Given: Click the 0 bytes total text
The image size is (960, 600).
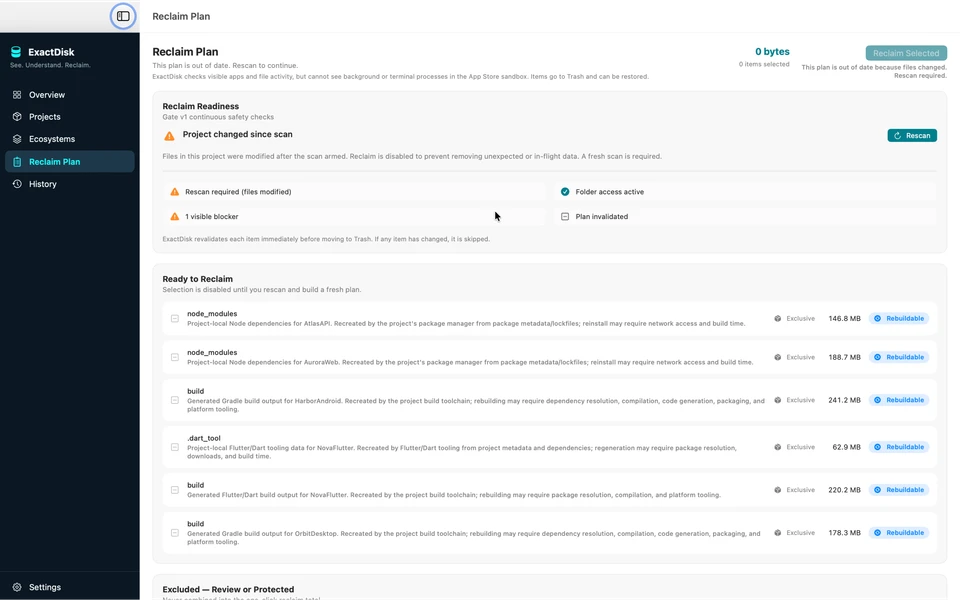Looking at the screenshot, I should pyautogui.click(x=772, y=51).
